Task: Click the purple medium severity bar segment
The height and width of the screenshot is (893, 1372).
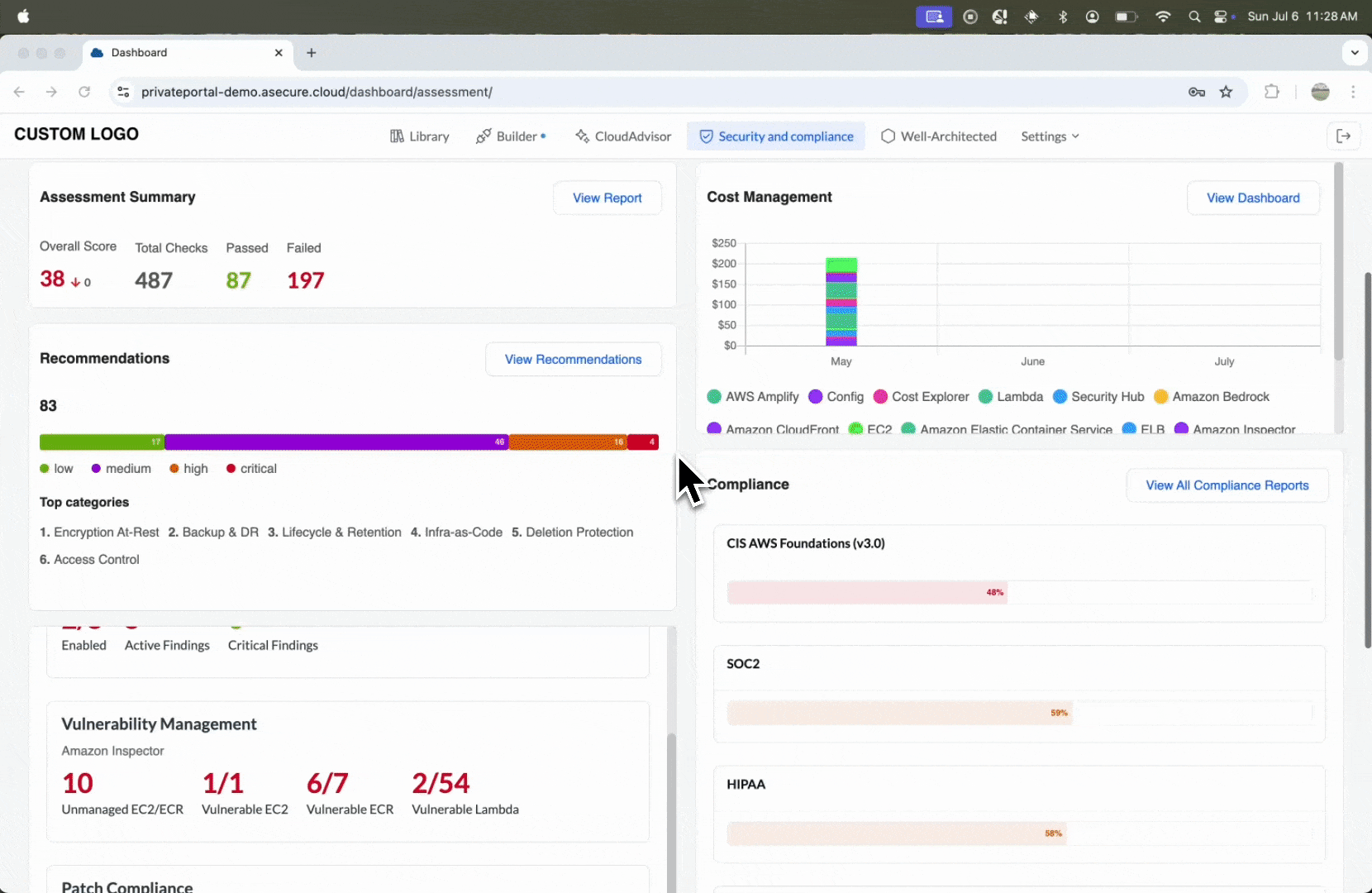Action: click(336, 442)
